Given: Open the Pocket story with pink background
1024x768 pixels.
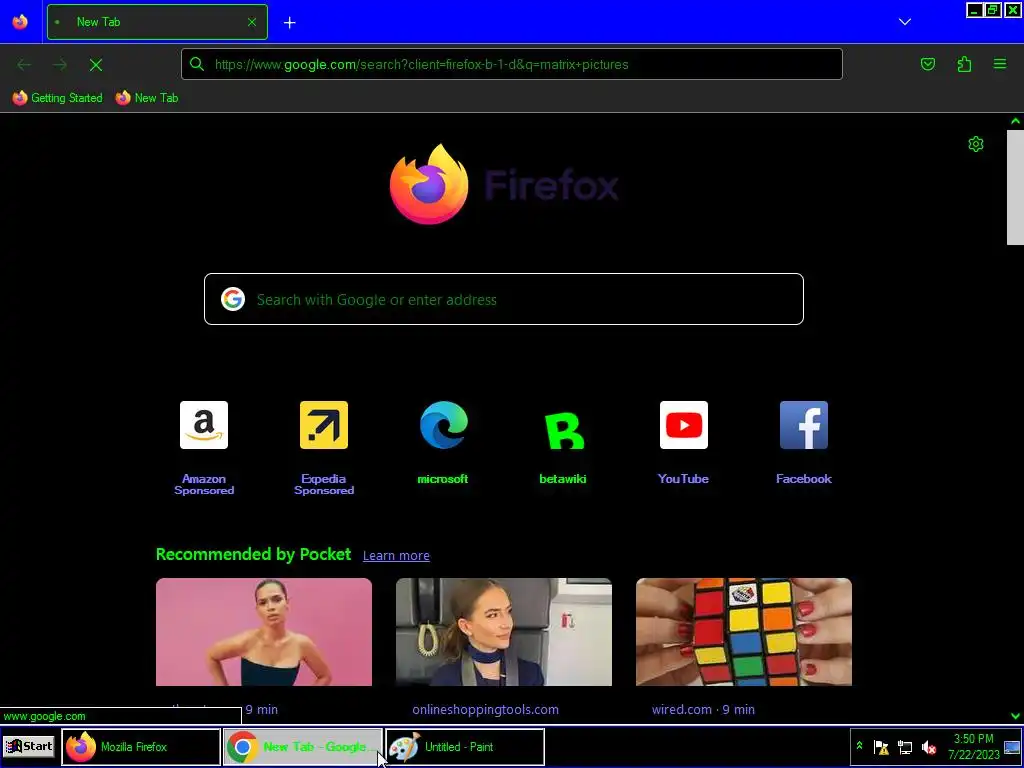Looking at the screenshot, I should 264,632.
